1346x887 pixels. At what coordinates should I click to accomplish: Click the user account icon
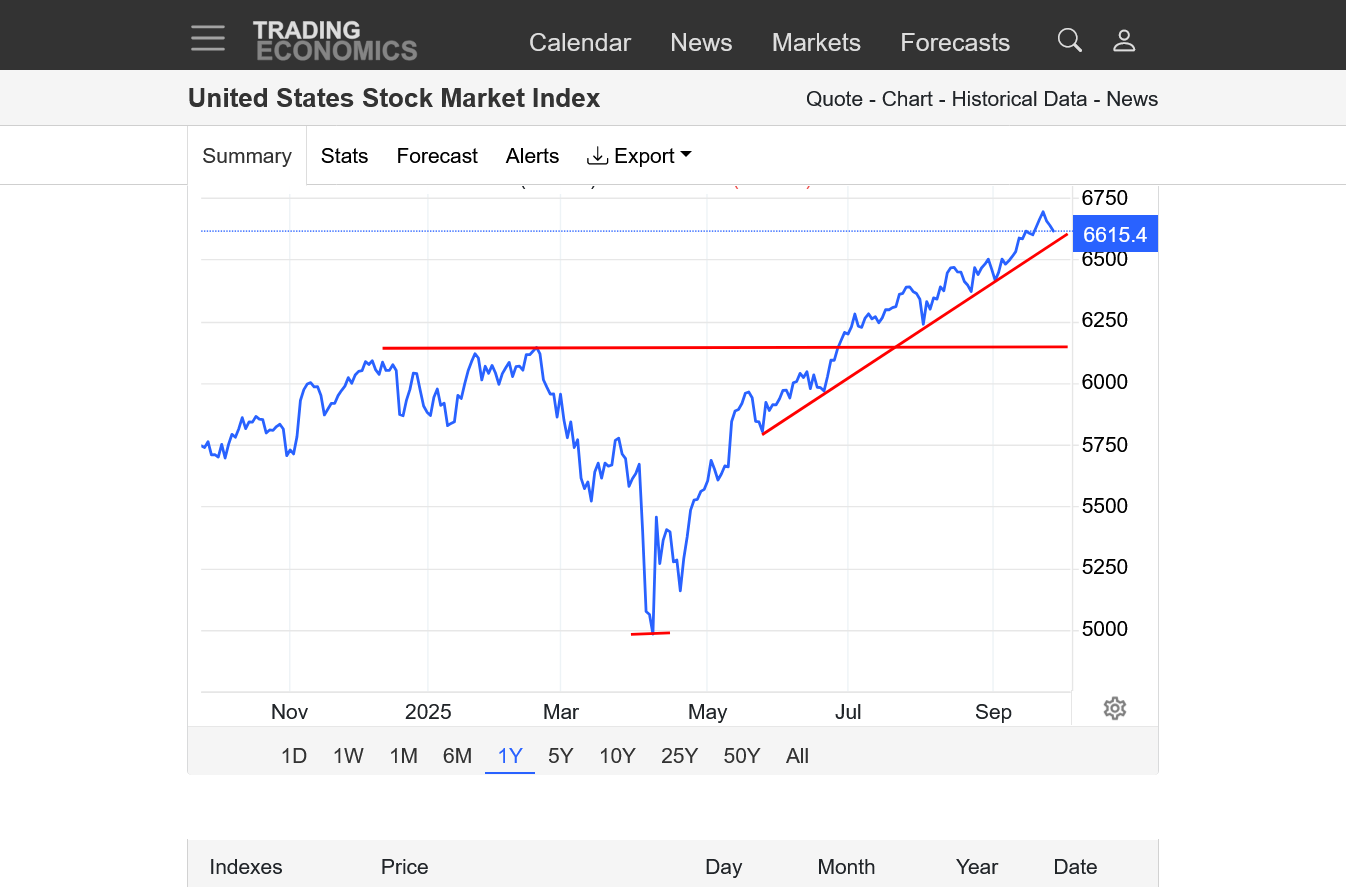(x=1124, y=40)
